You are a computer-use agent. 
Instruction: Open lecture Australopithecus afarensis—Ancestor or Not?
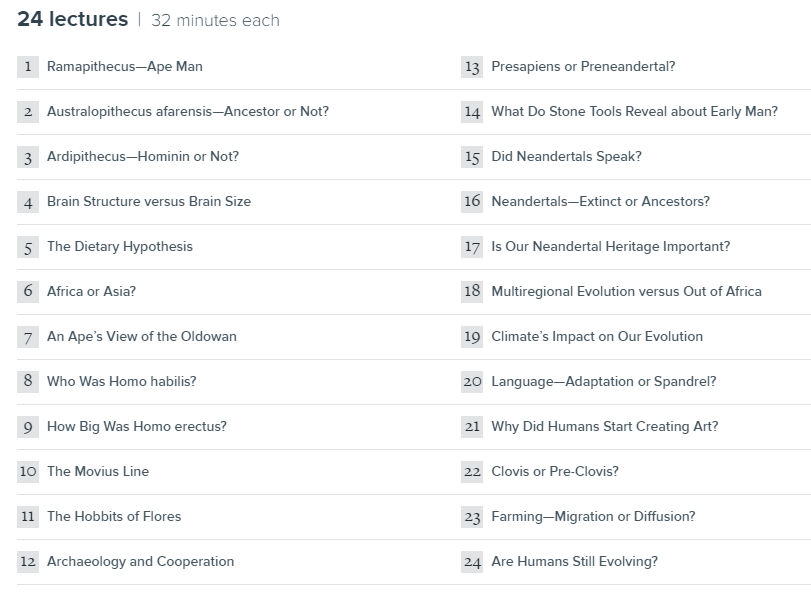(x=188, y=112)
